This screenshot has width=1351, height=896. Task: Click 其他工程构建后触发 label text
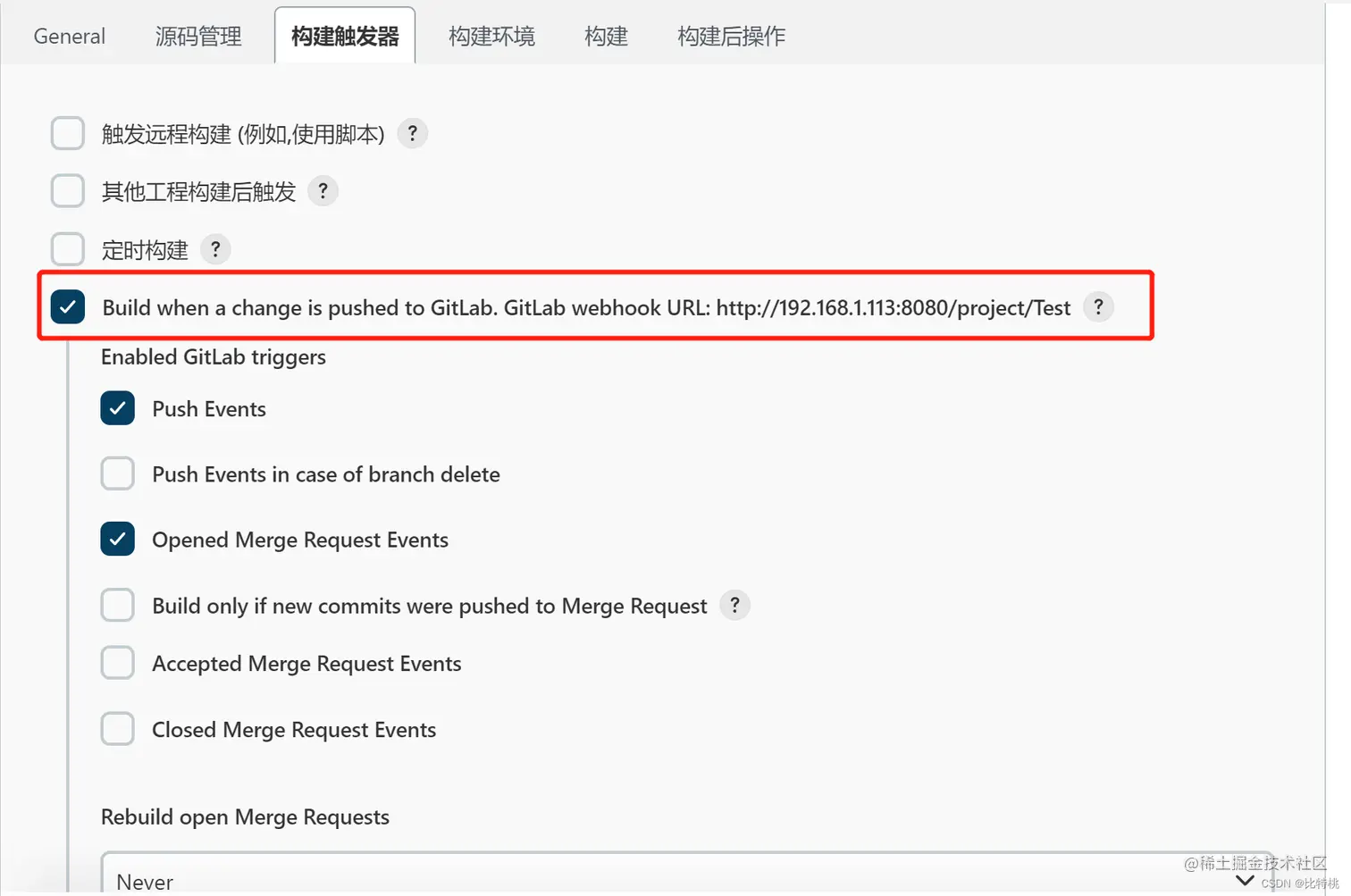198,192
